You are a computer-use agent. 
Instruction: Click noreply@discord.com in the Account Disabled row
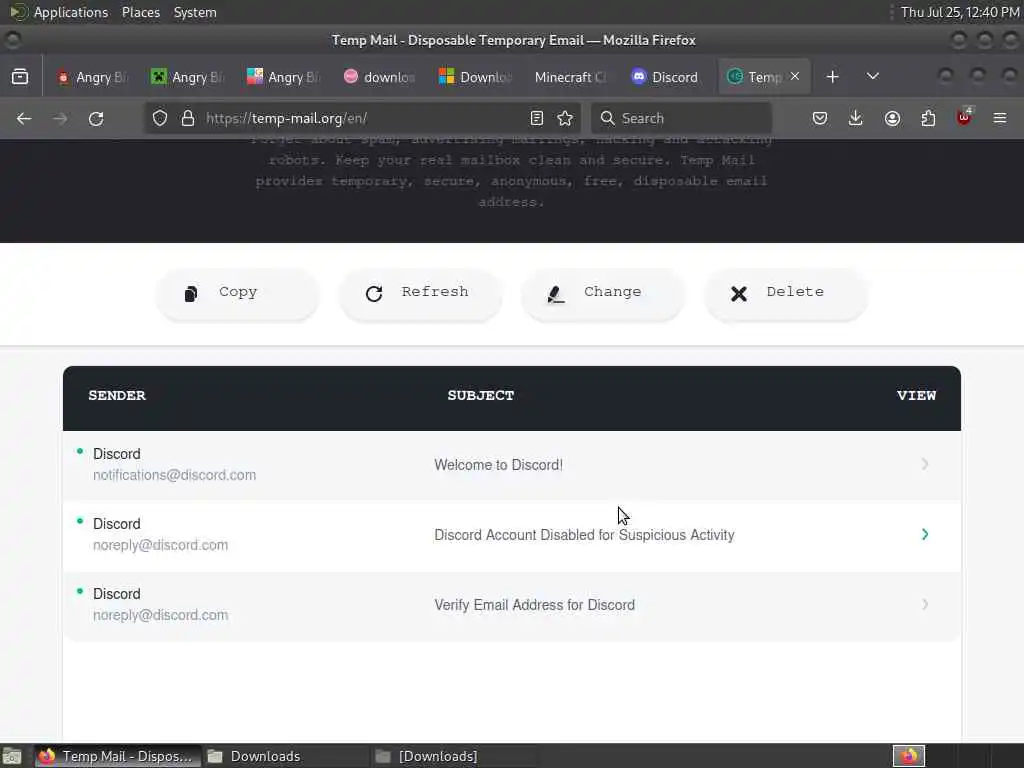(x=161, y=545)
